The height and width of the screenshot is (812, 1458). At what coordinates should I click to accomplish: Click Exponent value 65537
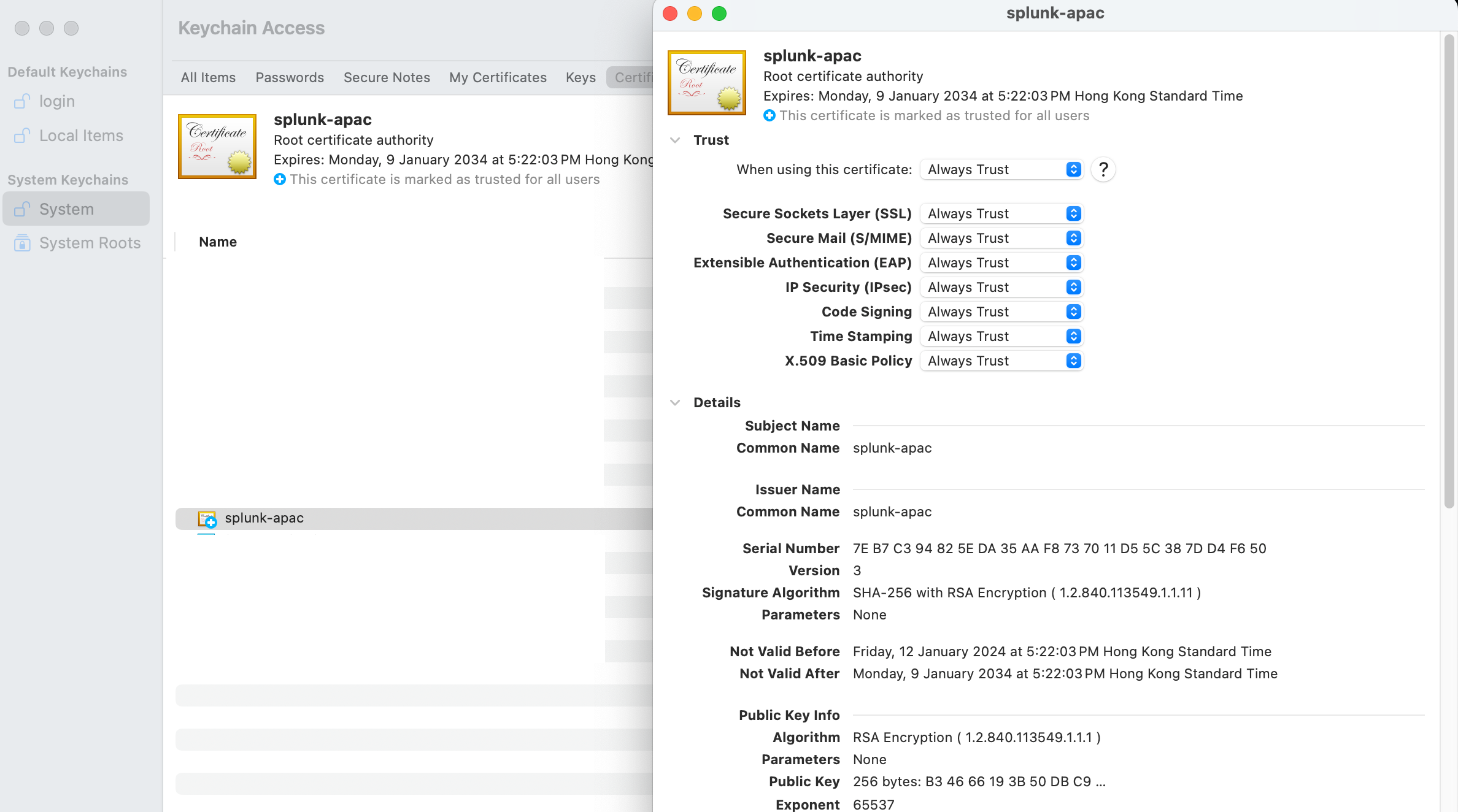[873, 805]
